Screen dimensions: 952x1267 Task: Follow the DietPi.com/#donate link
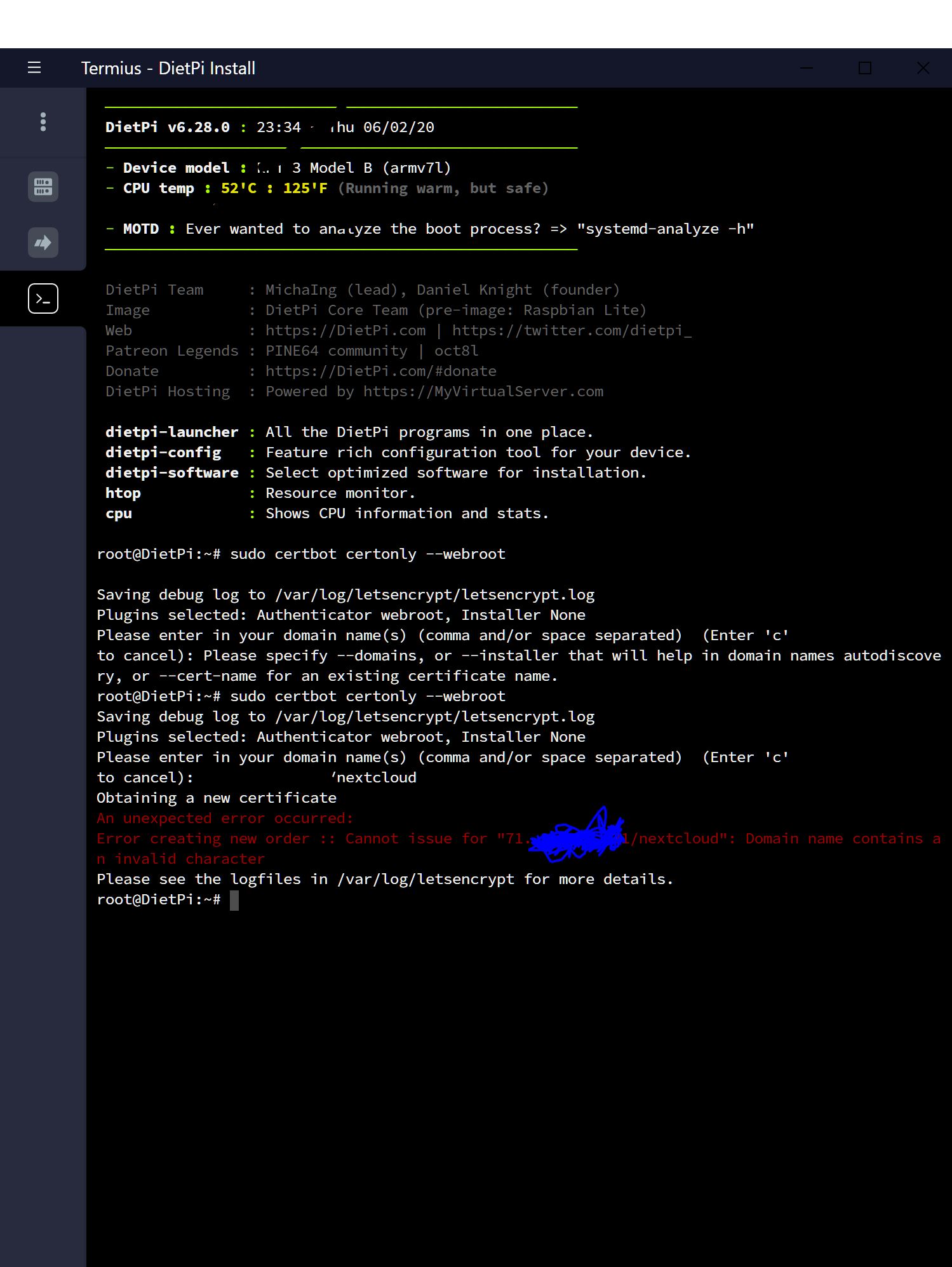[380, 371]
